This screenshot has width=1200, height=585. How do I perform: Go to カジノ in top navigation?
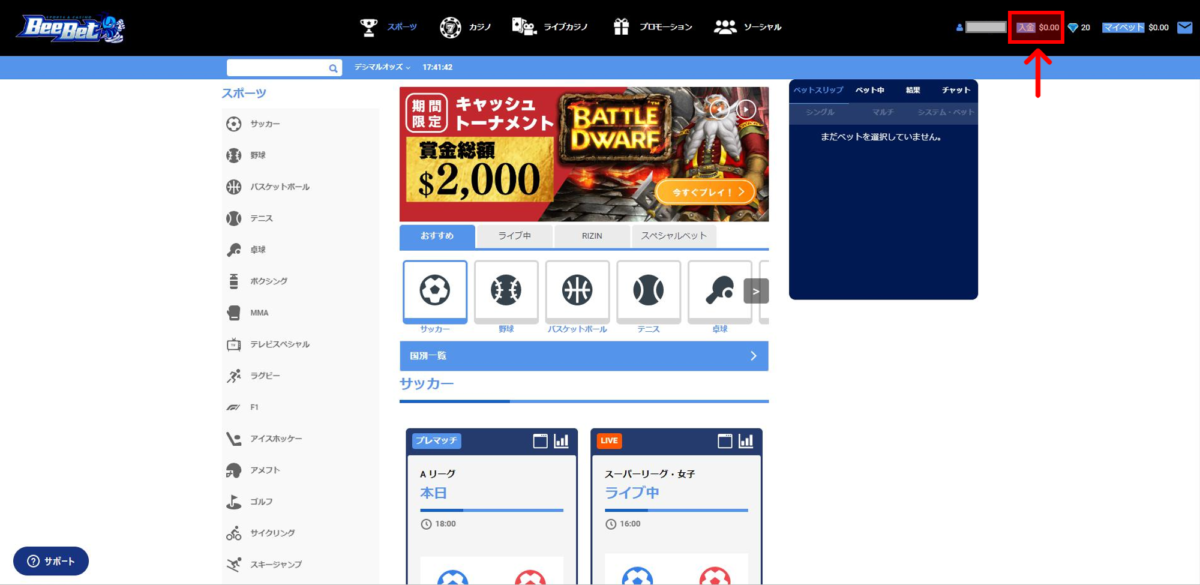(x=465, y=27)
